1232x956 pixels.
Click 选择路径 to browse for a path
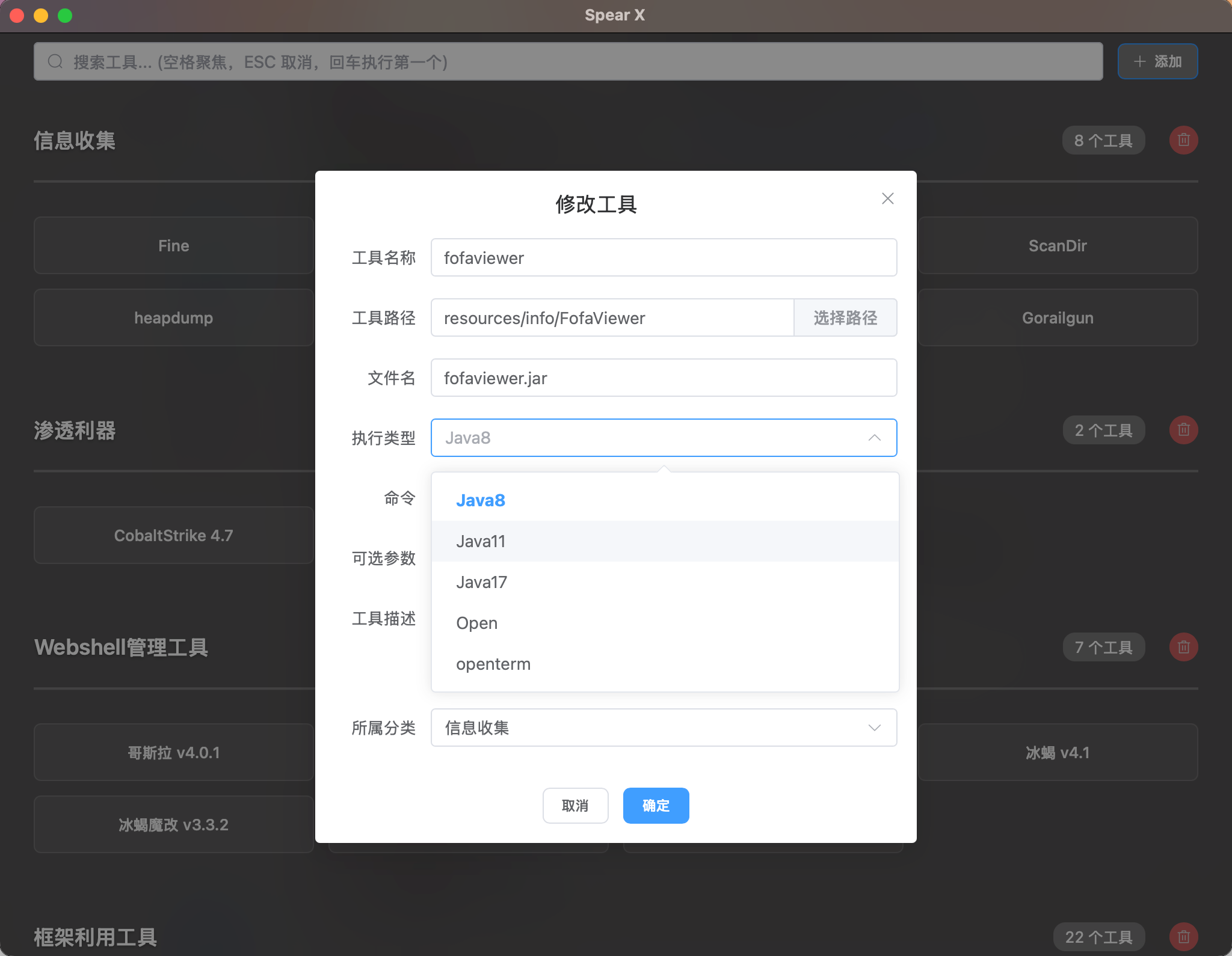coord(845,317)
